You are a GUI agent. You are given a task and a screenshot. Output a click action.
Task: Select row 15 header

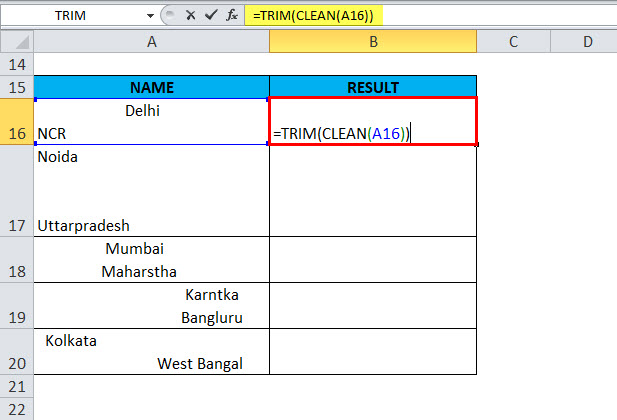point(17,87)
